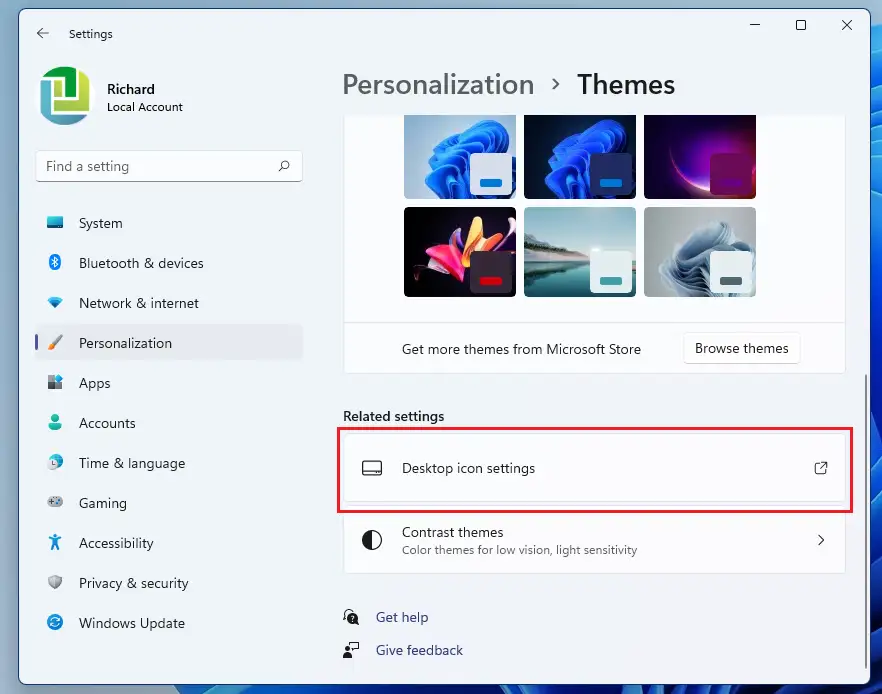Viewport: 882px width, 694px height.
Task: Click the Themes page vertical scrollbar
Action: pyautogui.click(x=866, y=520)
